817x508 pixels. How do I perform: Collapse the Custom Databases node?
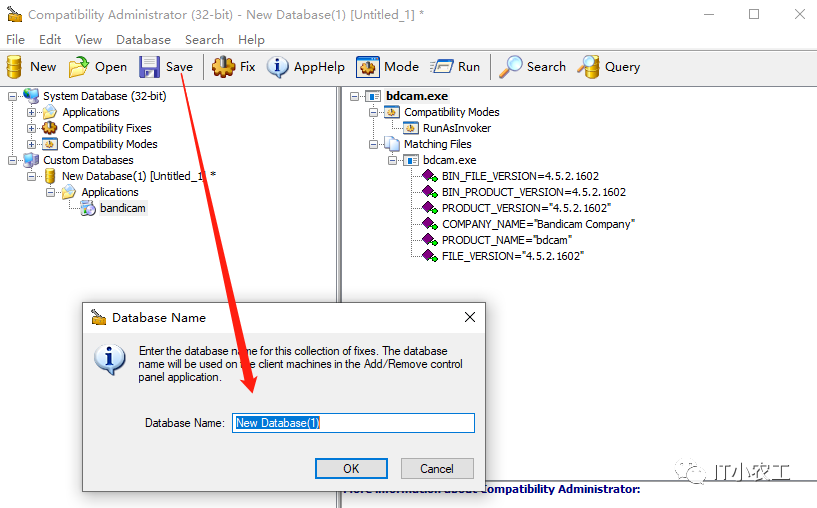(x=13, y=160)
